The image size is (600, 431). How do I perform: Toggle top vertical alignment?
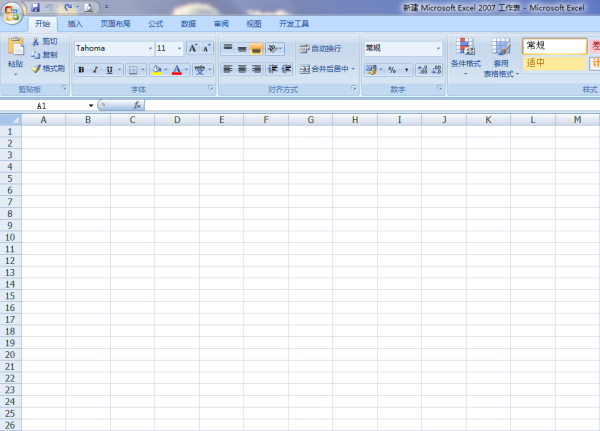pos(228,48)
